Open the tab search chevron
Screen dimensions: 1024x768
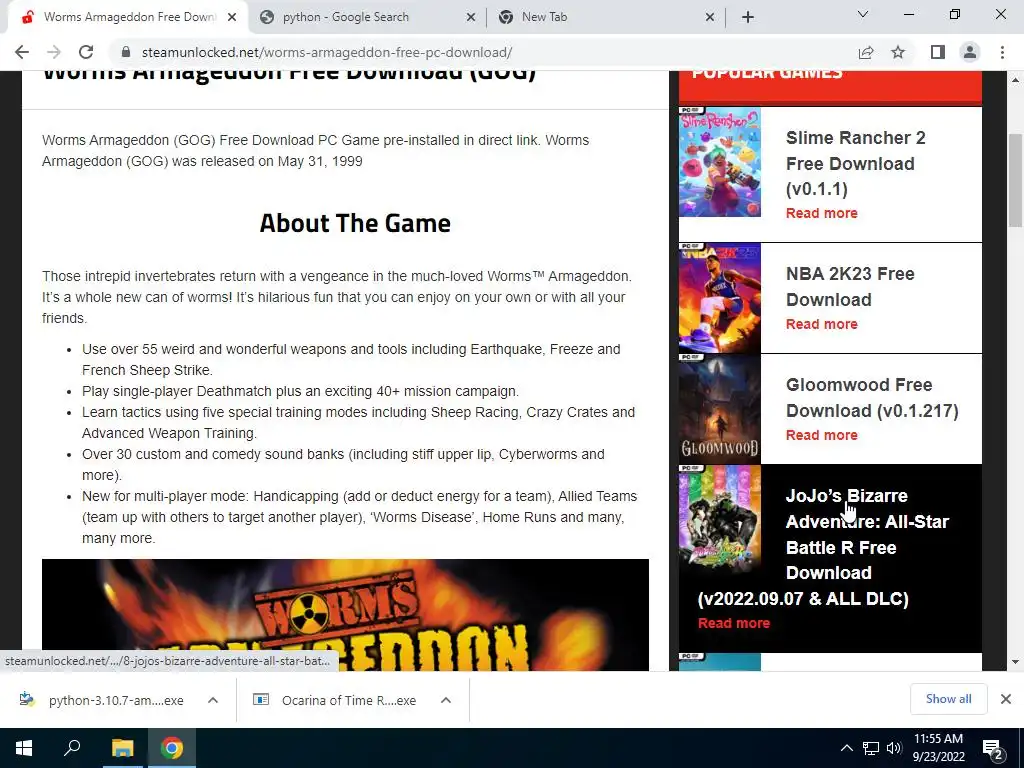coord(863,14)
